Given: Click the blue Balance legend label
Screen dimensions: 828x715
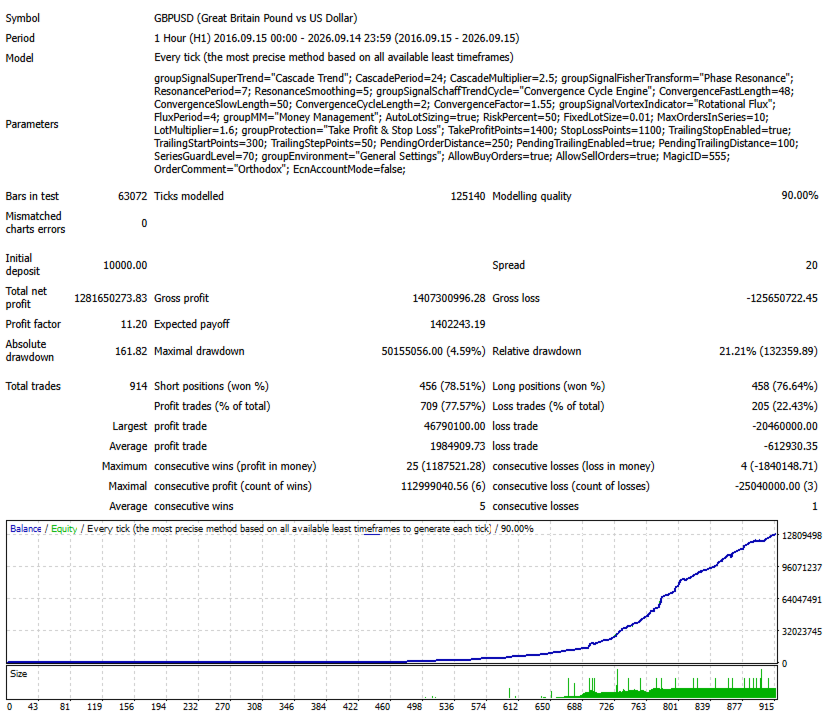Looking at the screenshot, I should click(25, 529).
